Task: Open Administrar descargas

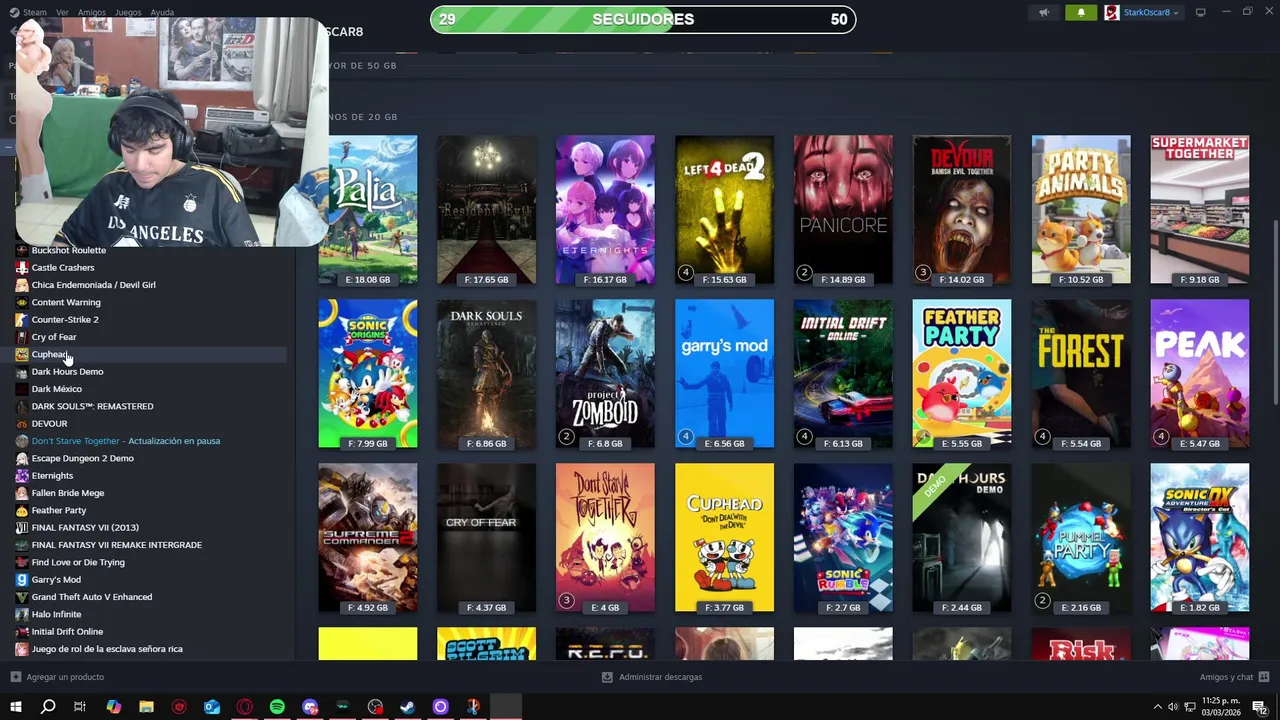Action: pyautogui.click(x=660, y=677)
